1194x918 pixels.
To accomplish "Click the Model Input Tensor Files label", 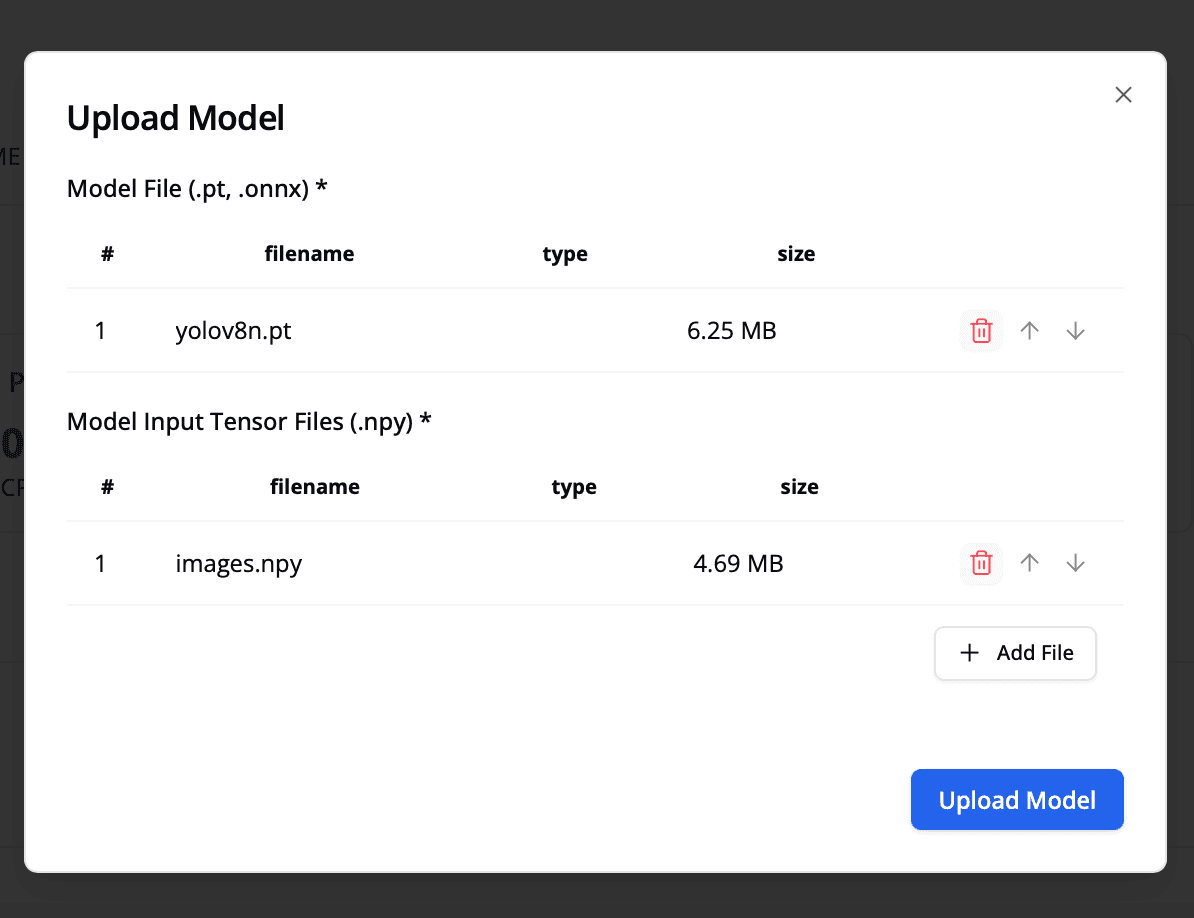I will pyautogui.click(x=249, y=421).
